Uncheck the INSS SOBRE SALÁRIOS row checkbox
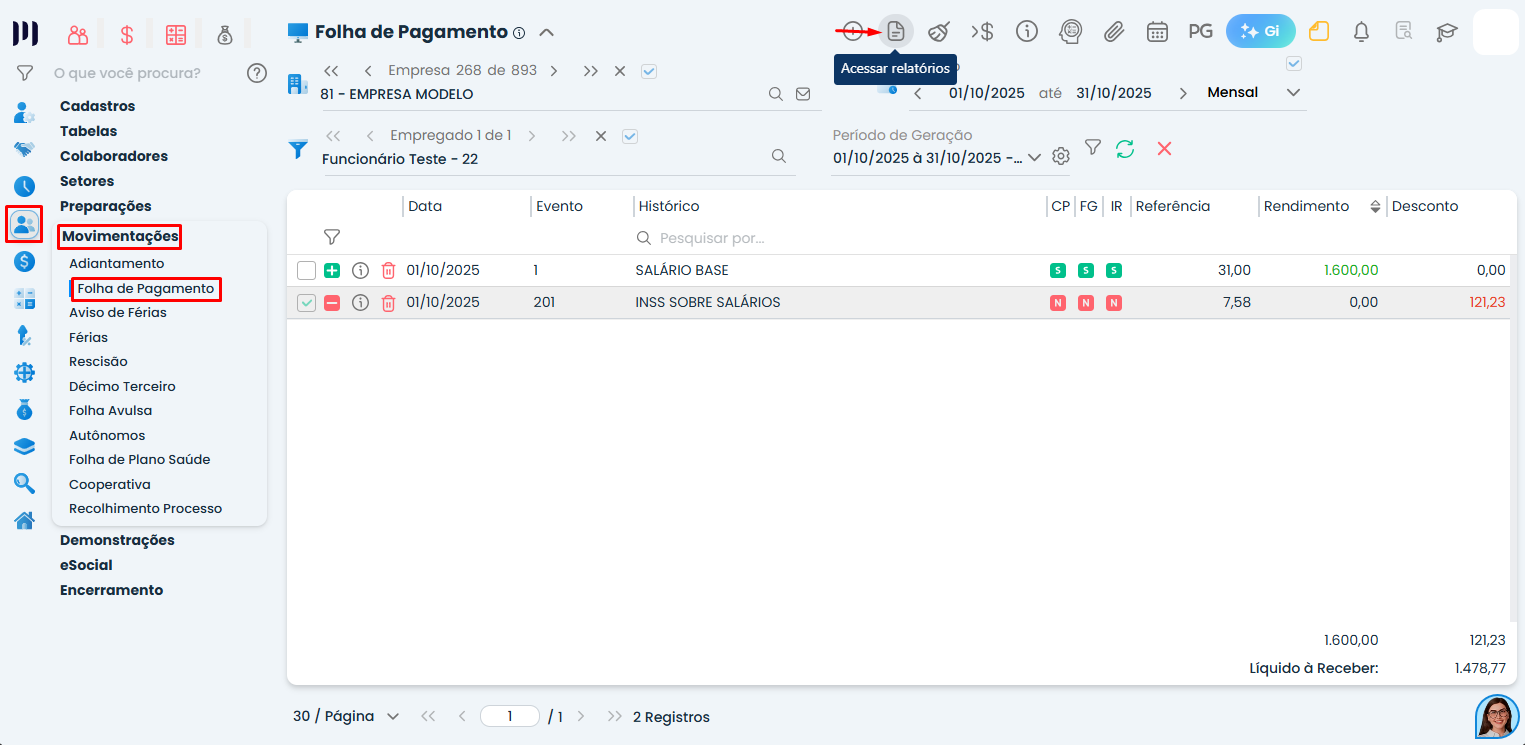1525x745 pixels. [x=306, y=301]
